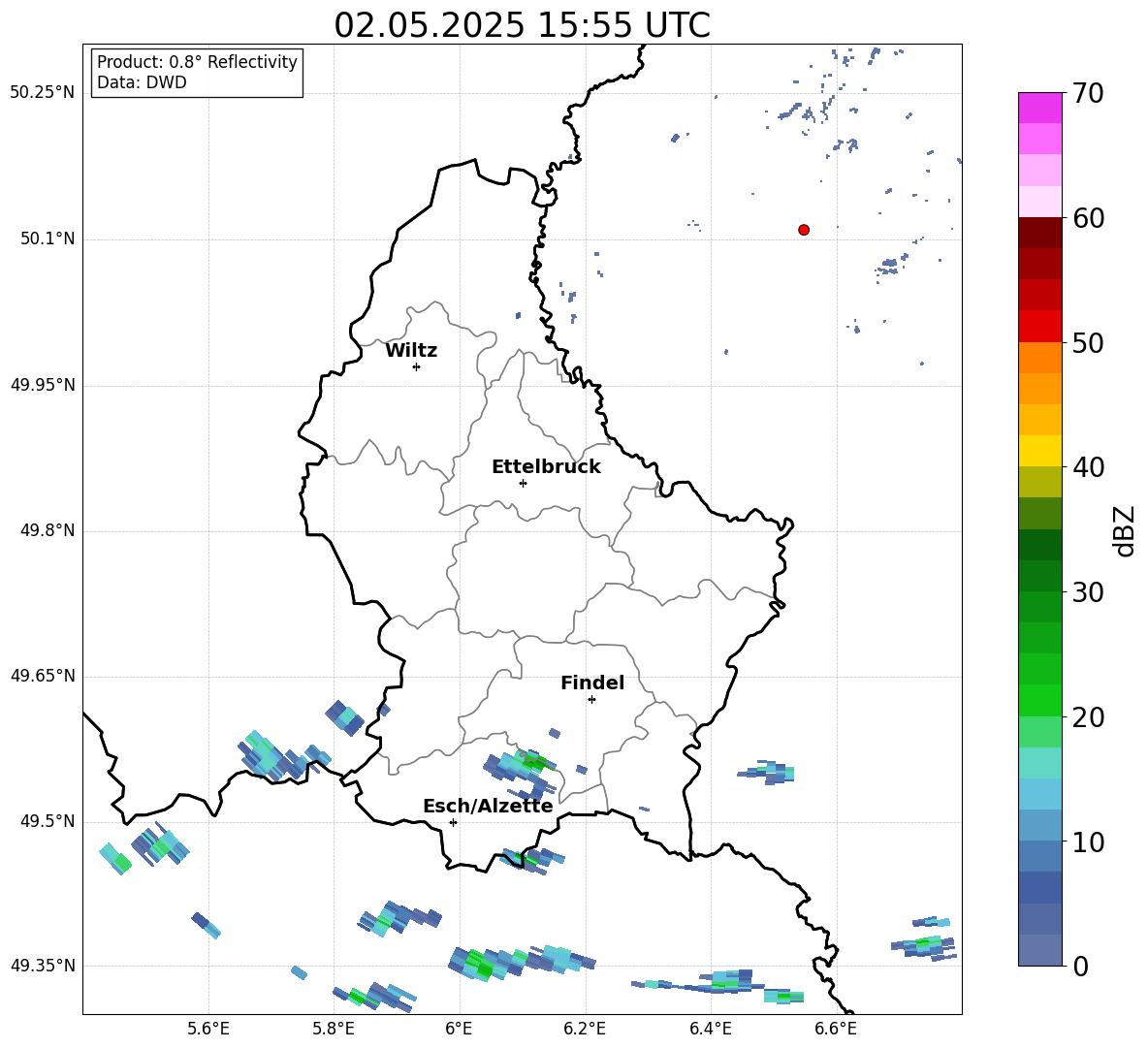Click the colorbar label 10
This screenshot has height=1048, width=1148.
(x=1089, y=842)
